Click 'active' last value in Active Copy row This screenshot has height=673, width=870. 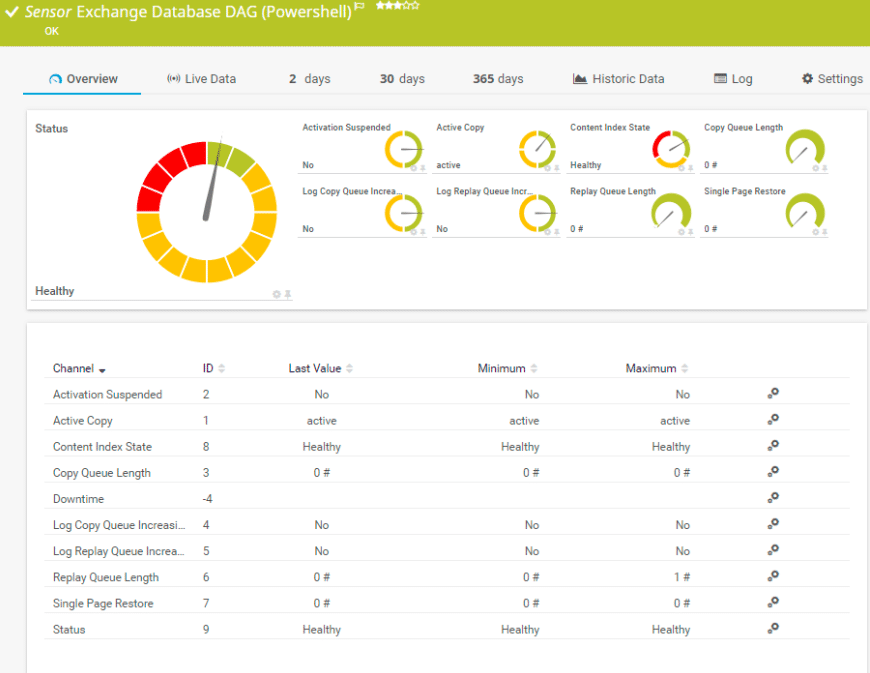tap(321, 421)
